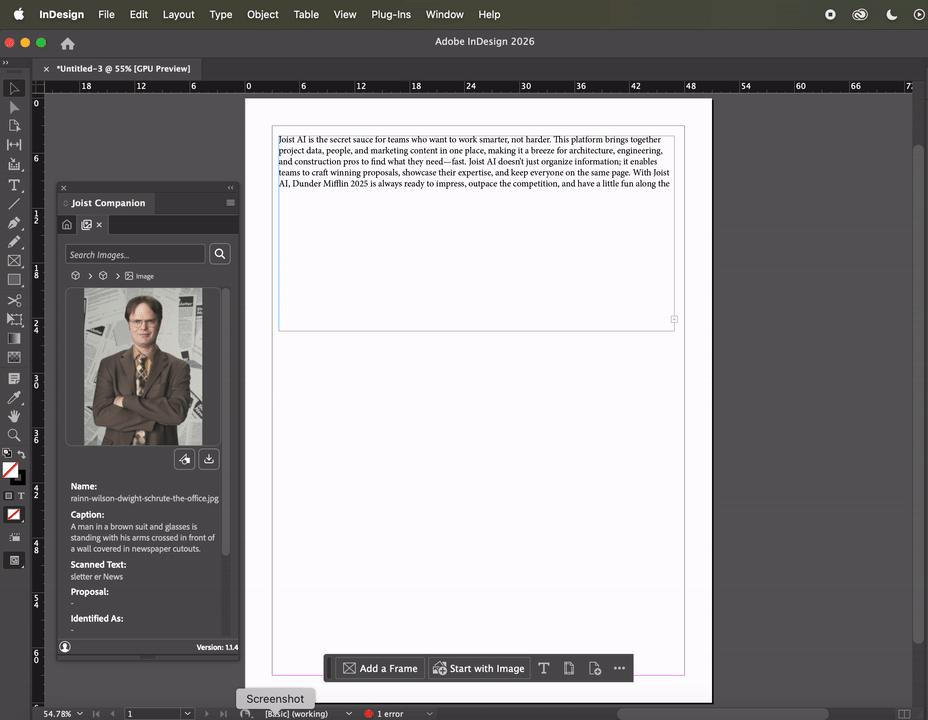Screen dimensions: 928x720
Task: Click the Search Images input field
Action: [x=135, y=254]
